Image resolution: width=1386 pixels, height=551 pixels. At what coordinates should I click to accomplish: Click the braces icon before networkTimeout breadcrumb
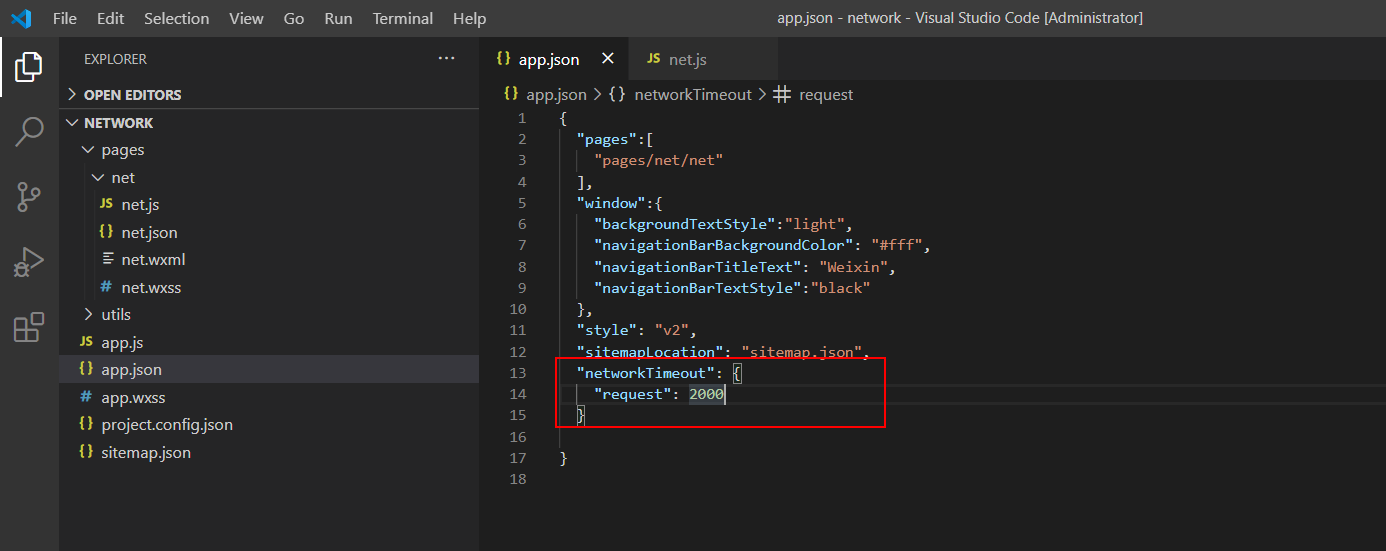pos(617,94)
